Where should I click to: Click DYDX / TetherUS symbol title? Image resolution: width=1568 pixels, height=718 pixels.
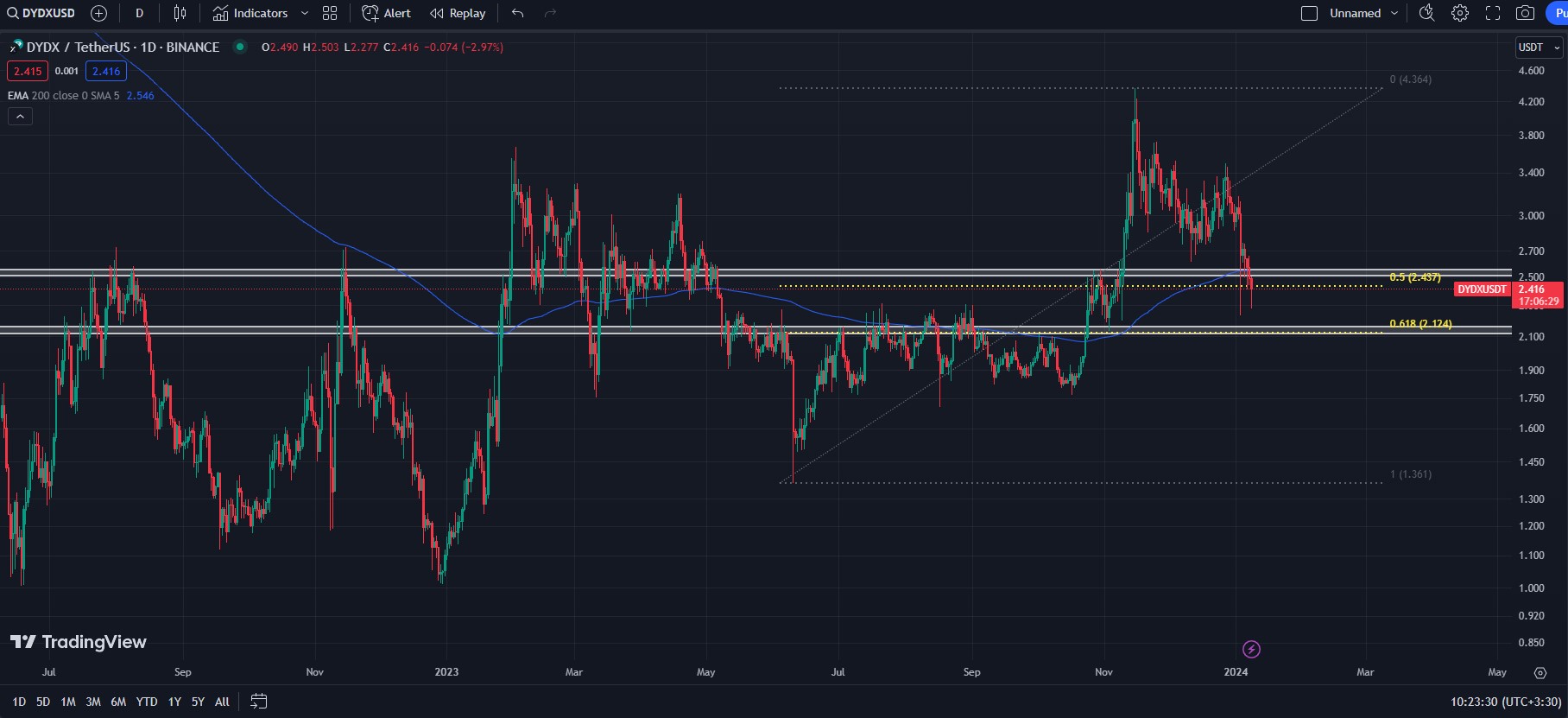click(x=123, y=47)
